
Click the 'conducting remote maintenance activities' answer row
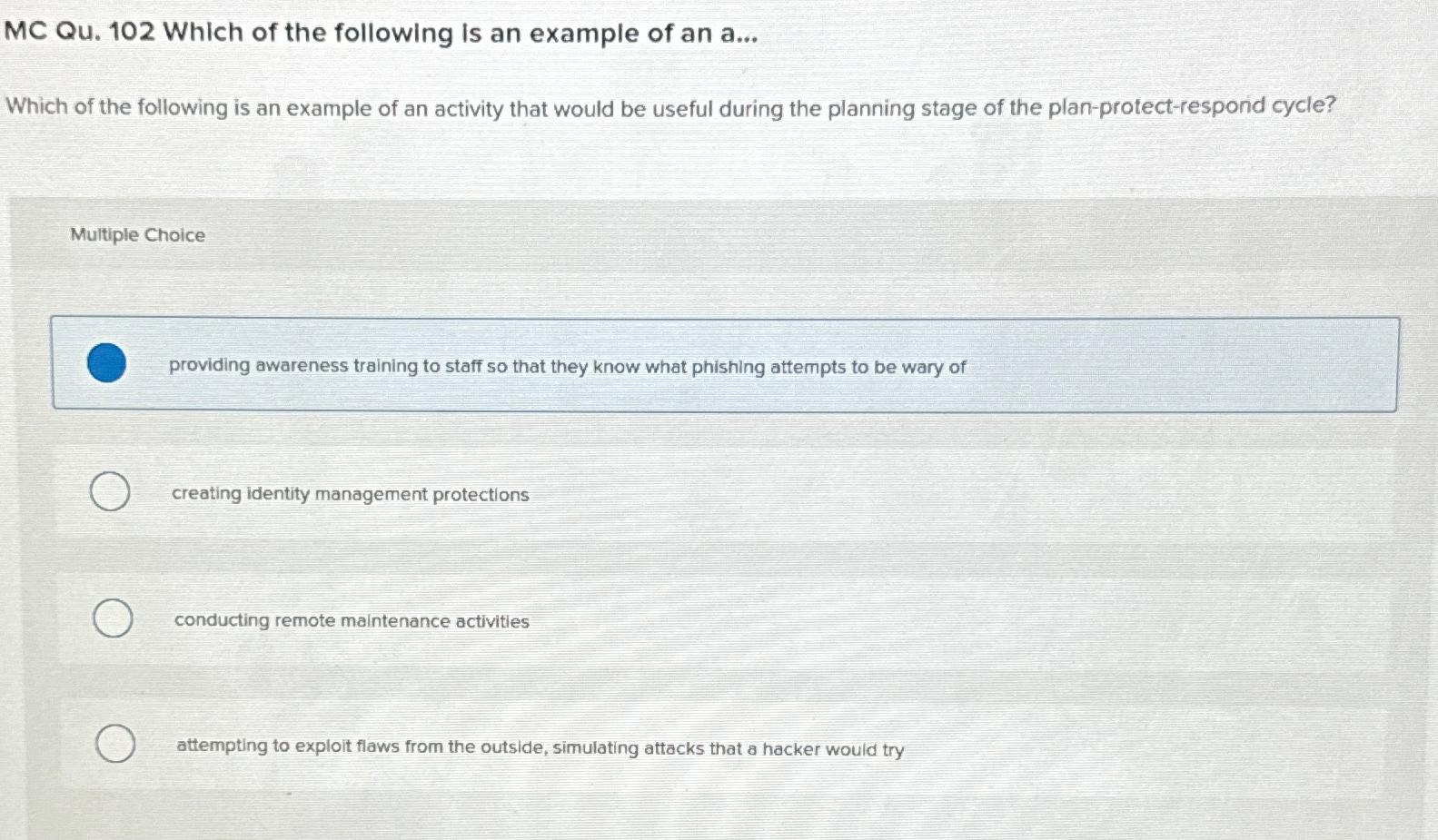(x=351, y=621)
